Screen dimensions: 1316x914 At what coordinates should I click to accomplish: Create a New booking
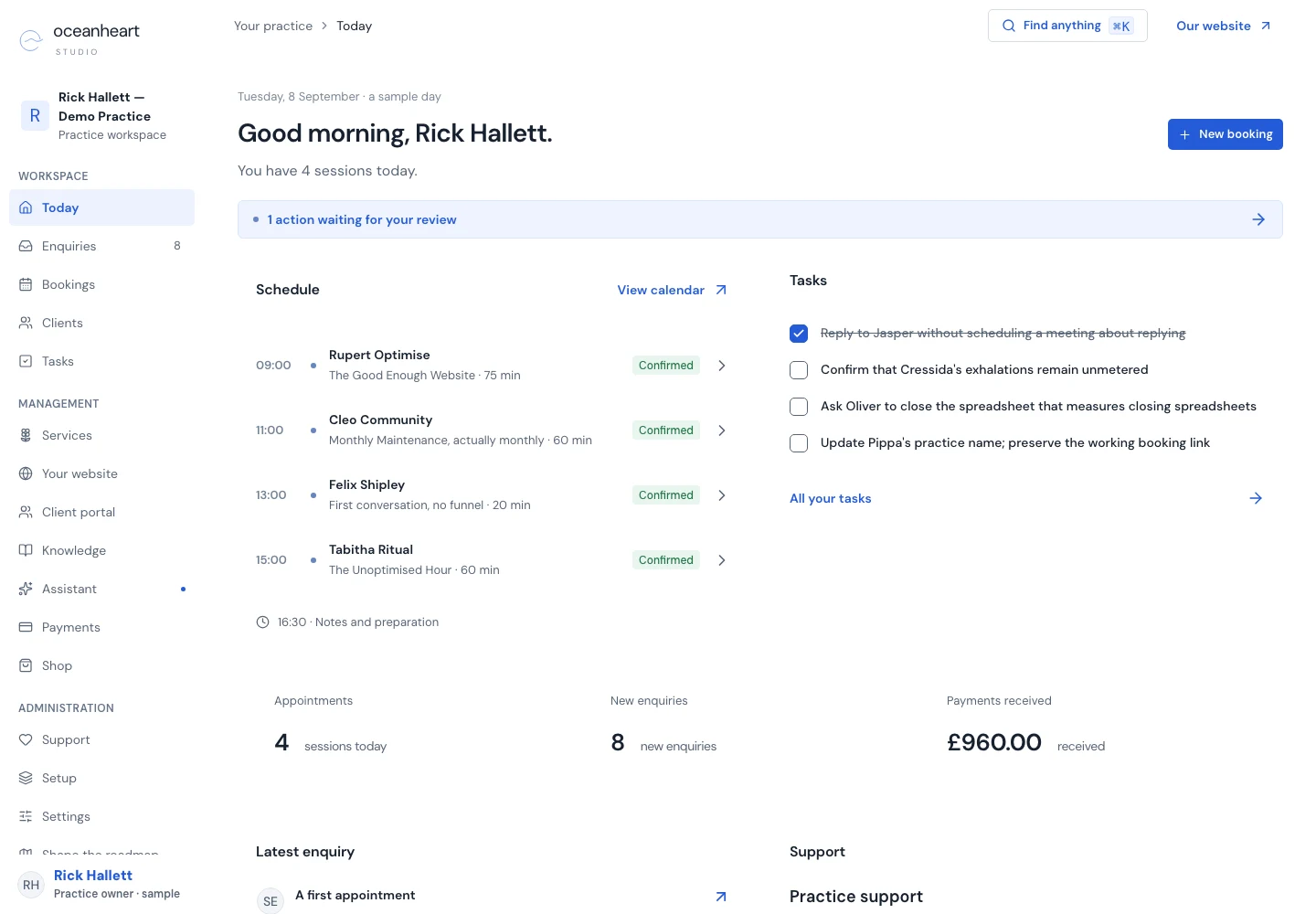pyautogui.click(x=1226, y=134)
